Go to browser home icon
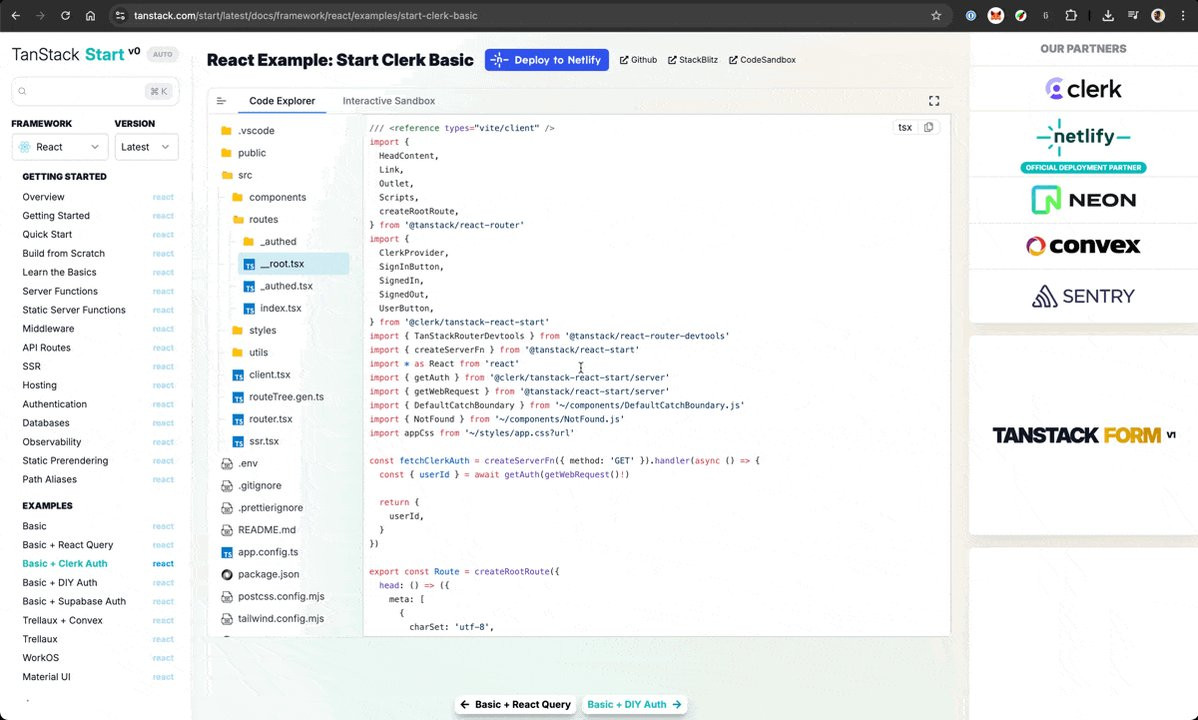 [x=90, y=15]
